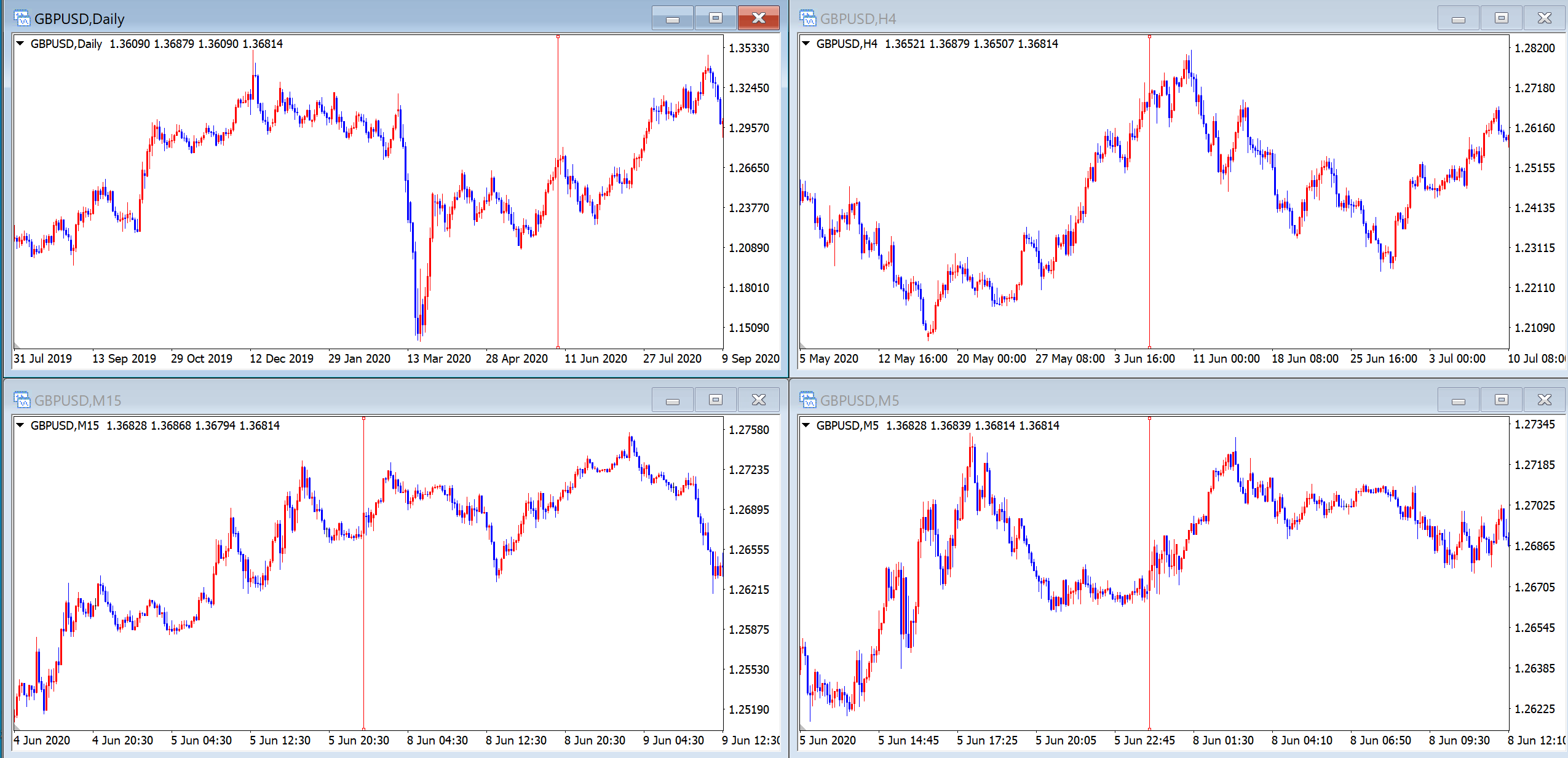Expand the GBPUSD,M15 chart dropdown triangle
This screenshot has height=758, width=1568.
tap(20, 425)
